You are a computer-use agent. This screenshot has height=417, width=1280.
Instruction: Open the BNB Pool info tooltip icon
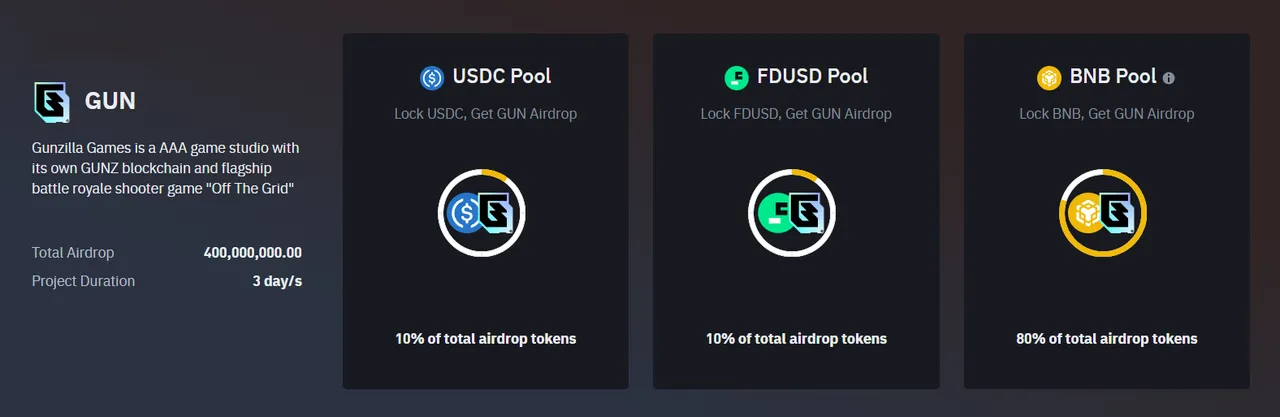click(1169, 78)
